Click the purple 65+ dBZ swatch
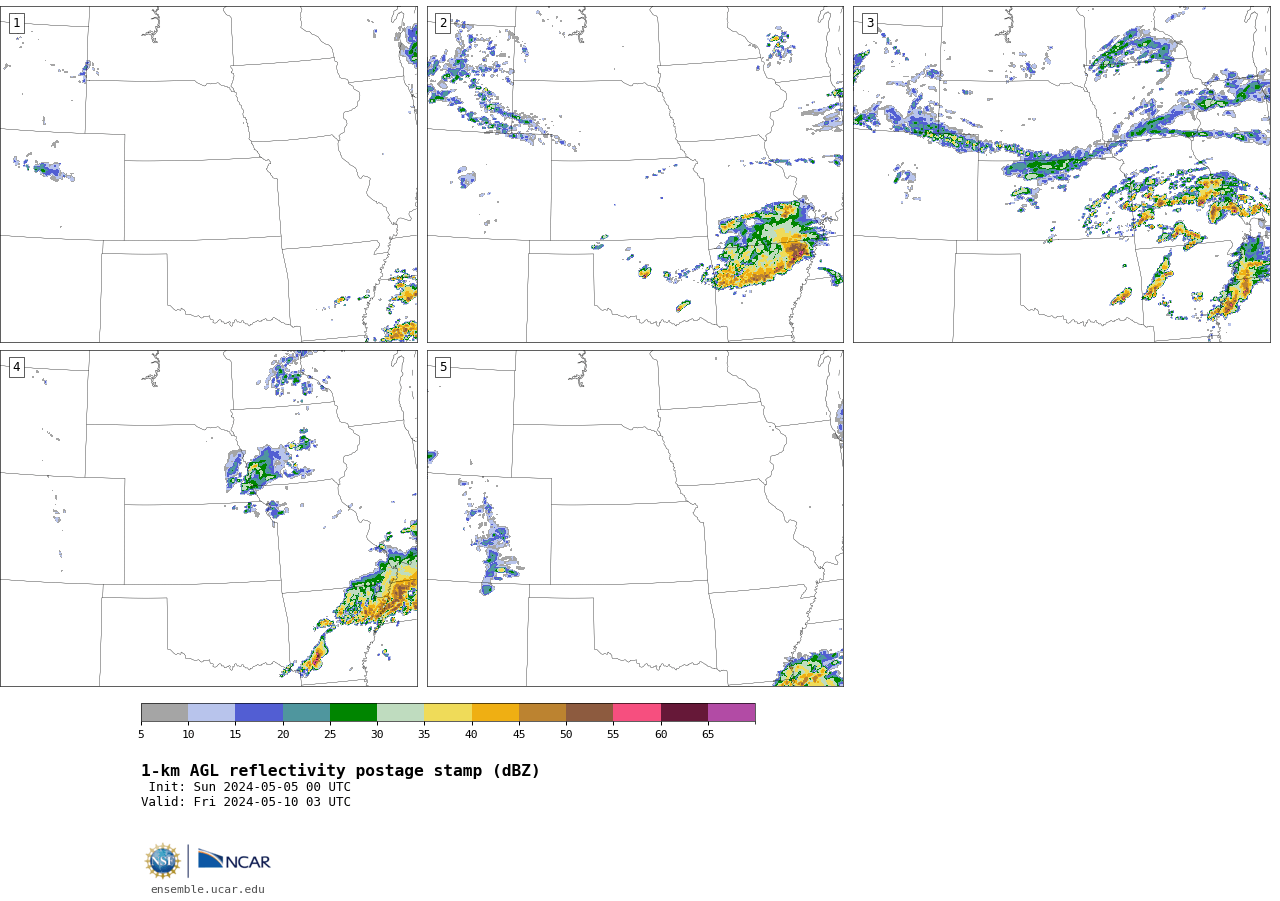 (x=731, y=712)
